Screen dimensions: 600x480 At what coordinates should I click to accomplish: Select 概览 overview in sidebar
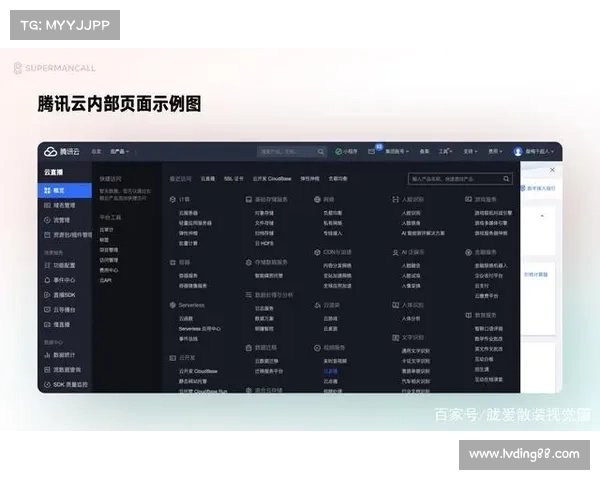pyautogui.click(x=65, y=190)
